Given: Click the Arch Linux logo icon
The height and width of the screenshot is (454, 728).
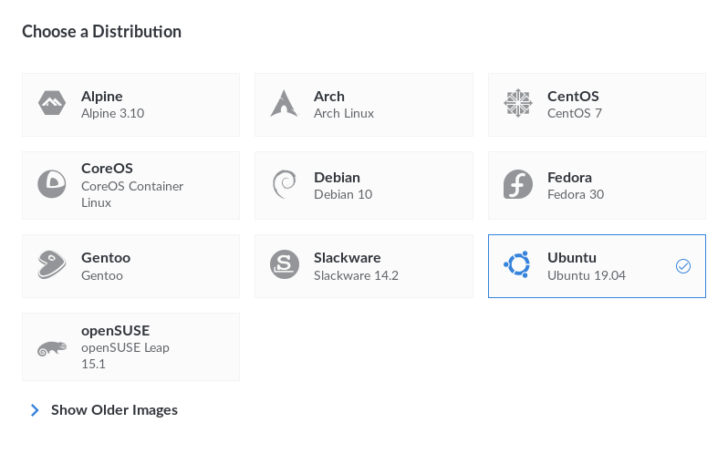Looking at the screenshot, I should 285,104.
